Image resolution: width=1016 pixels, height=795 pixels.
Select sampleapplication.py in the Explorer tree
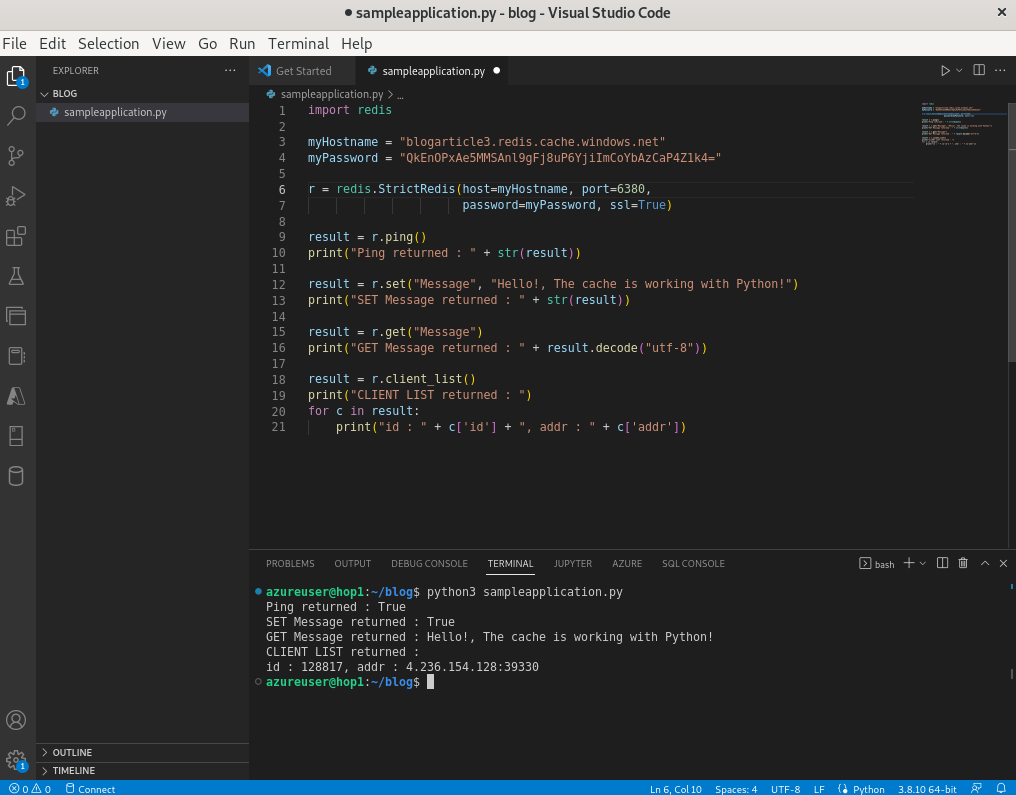click(x=143, y=112)
